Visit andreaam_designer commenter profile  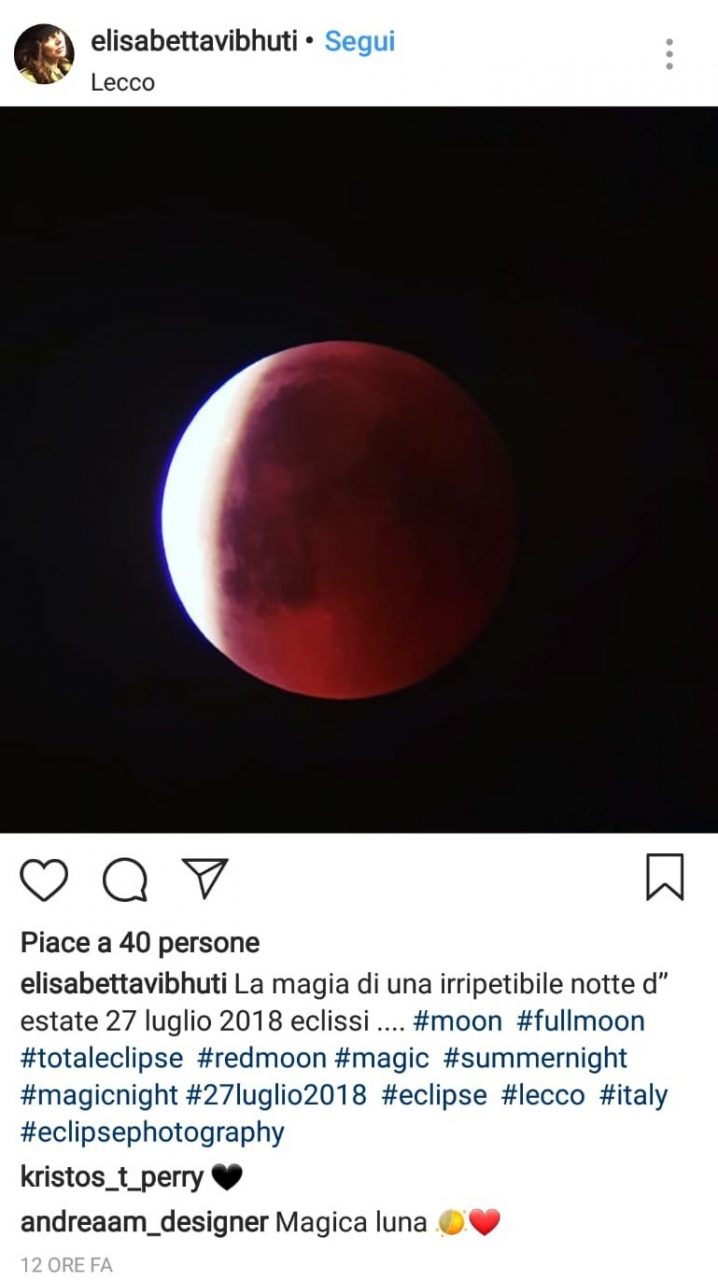click(x=144, y=1221)
